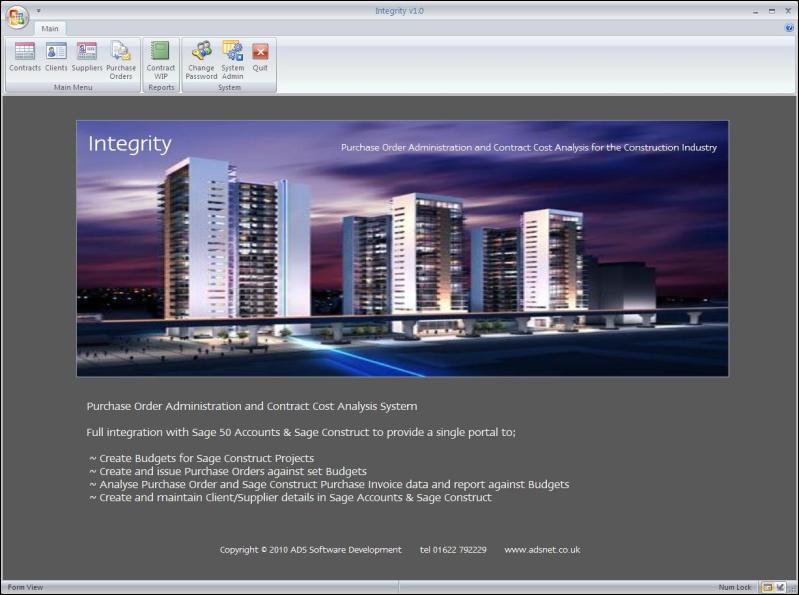Click the Reports group label

tap(161, 88)
